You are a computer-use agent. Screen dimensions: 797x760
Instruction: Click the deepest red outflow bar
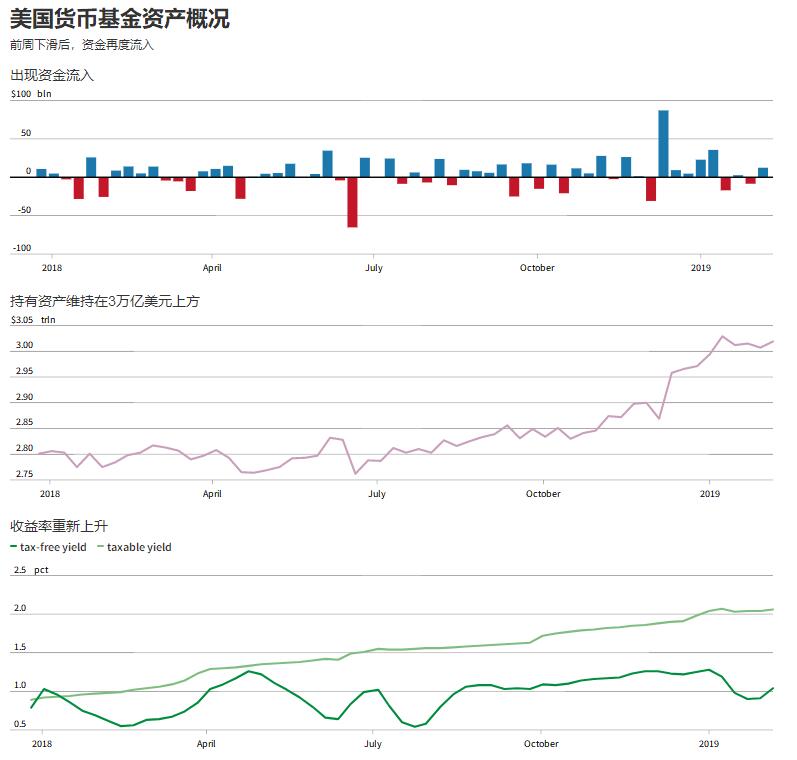click(x=352, y=202)
